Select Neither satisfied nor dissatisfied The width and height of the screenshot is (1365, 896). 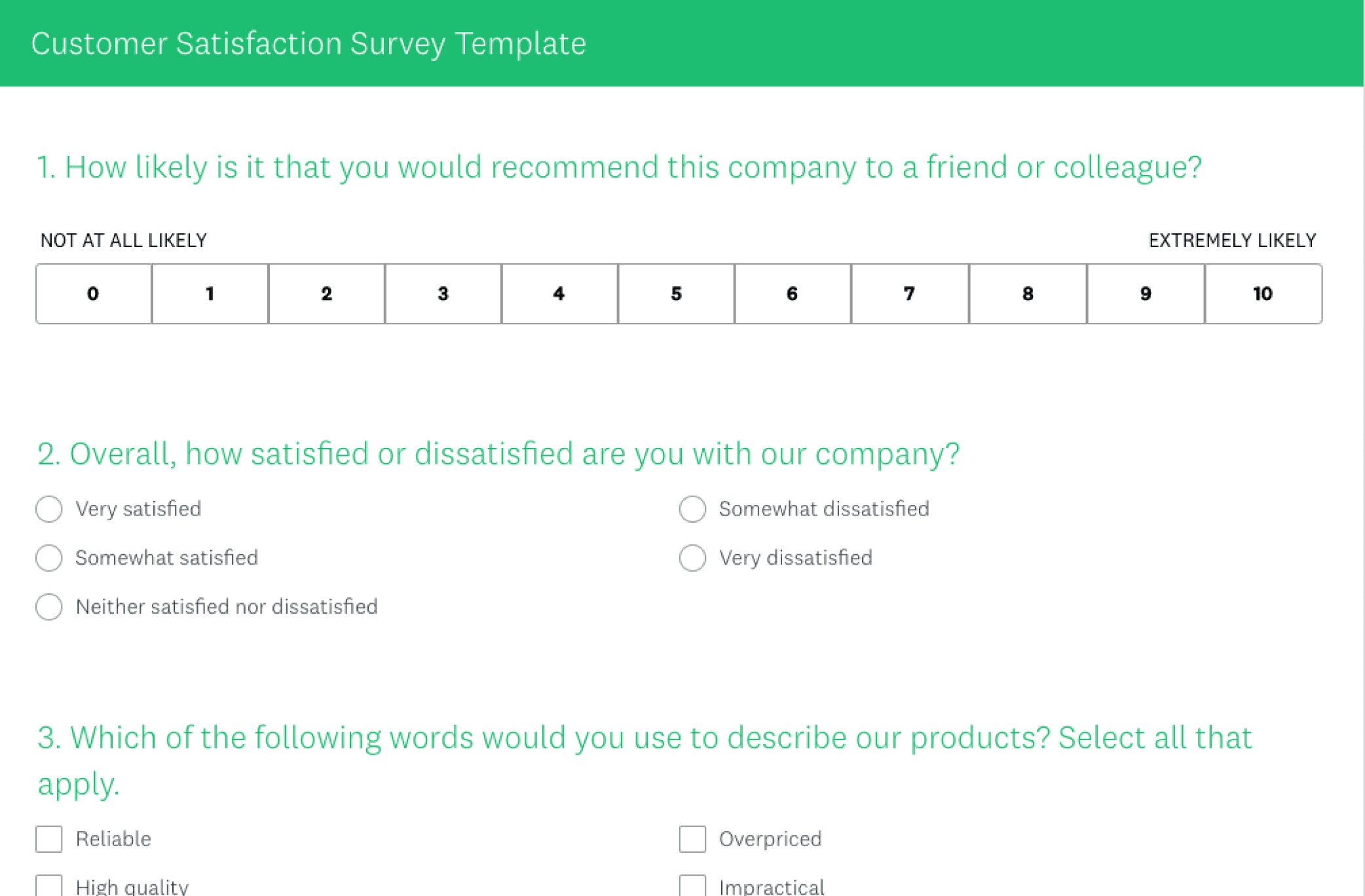point(49,607)
